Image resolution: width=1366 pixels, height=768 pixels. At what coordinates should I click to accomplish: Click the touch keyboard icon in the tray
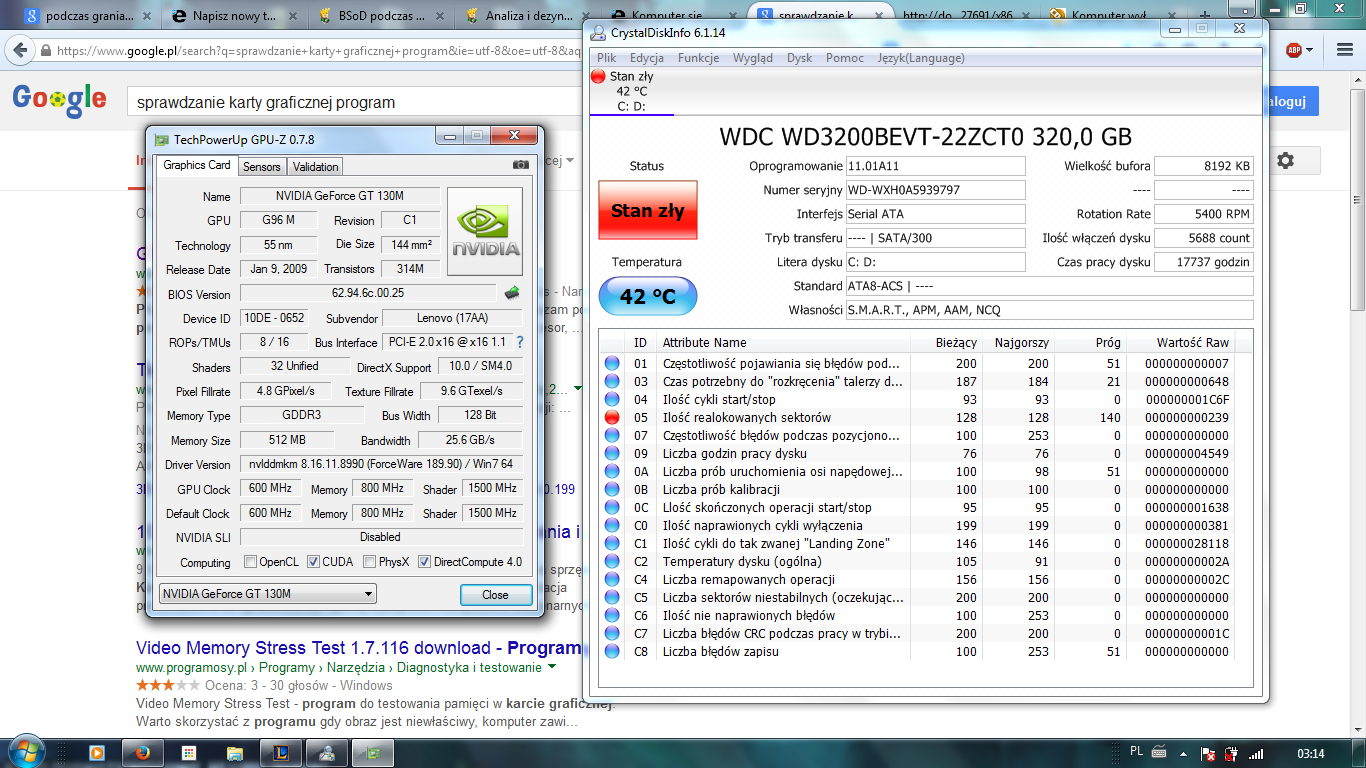click(x=1160, y=752)
